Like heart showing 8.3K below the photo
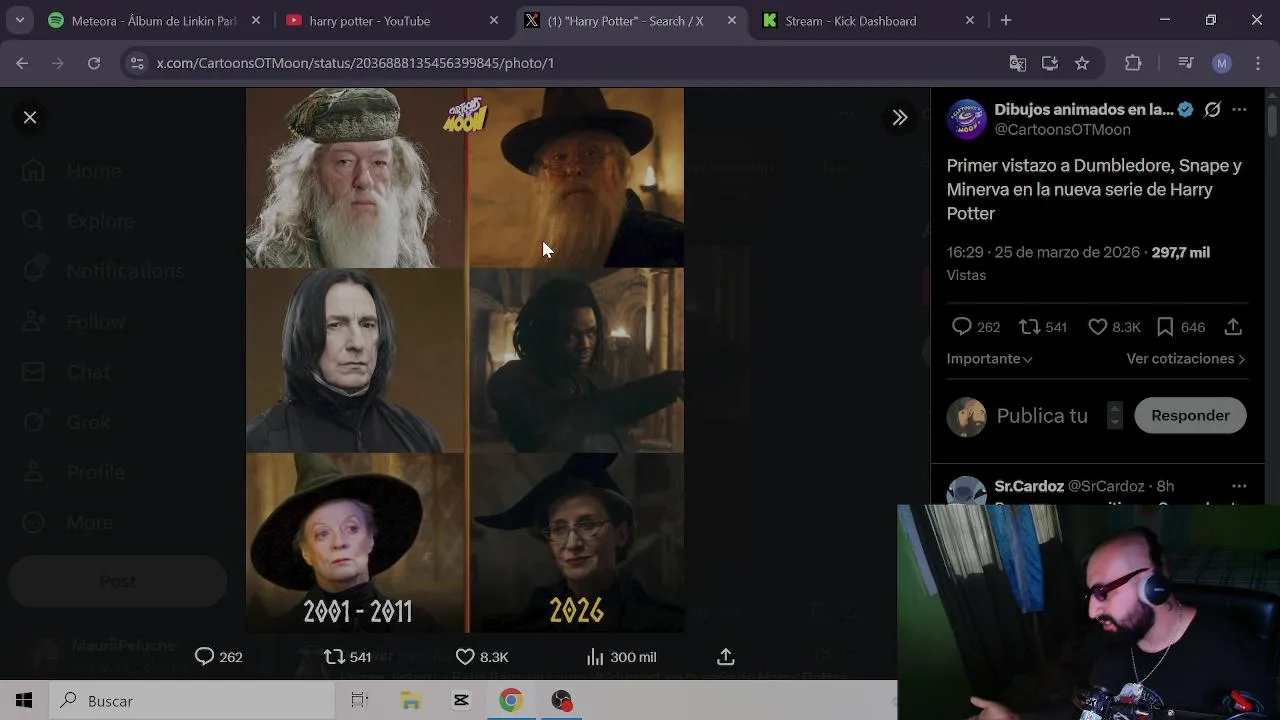The height and width of the screenshot is (720, 1280). pos(465,656)
